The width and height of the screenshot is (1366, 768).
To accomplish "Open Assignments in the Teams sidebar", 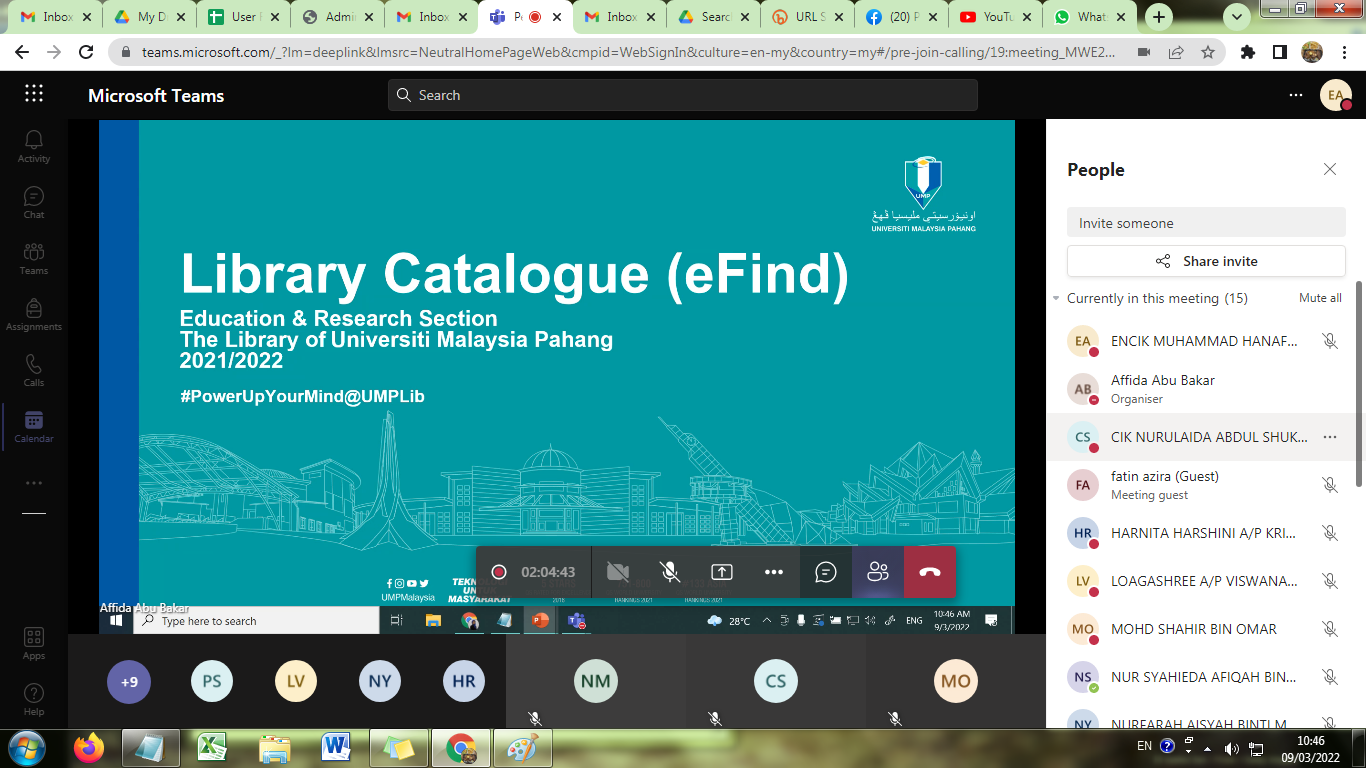I will [34, 314].
